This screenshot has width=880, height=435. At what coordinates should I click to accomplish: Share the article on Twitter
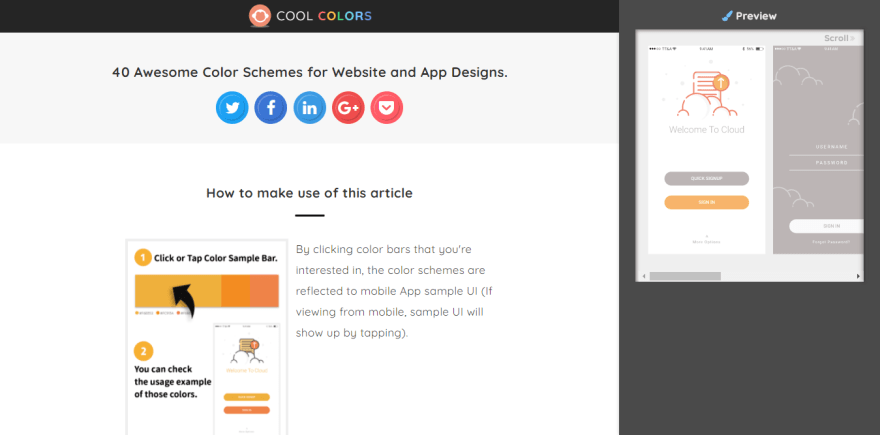click(x=232, y=108)
